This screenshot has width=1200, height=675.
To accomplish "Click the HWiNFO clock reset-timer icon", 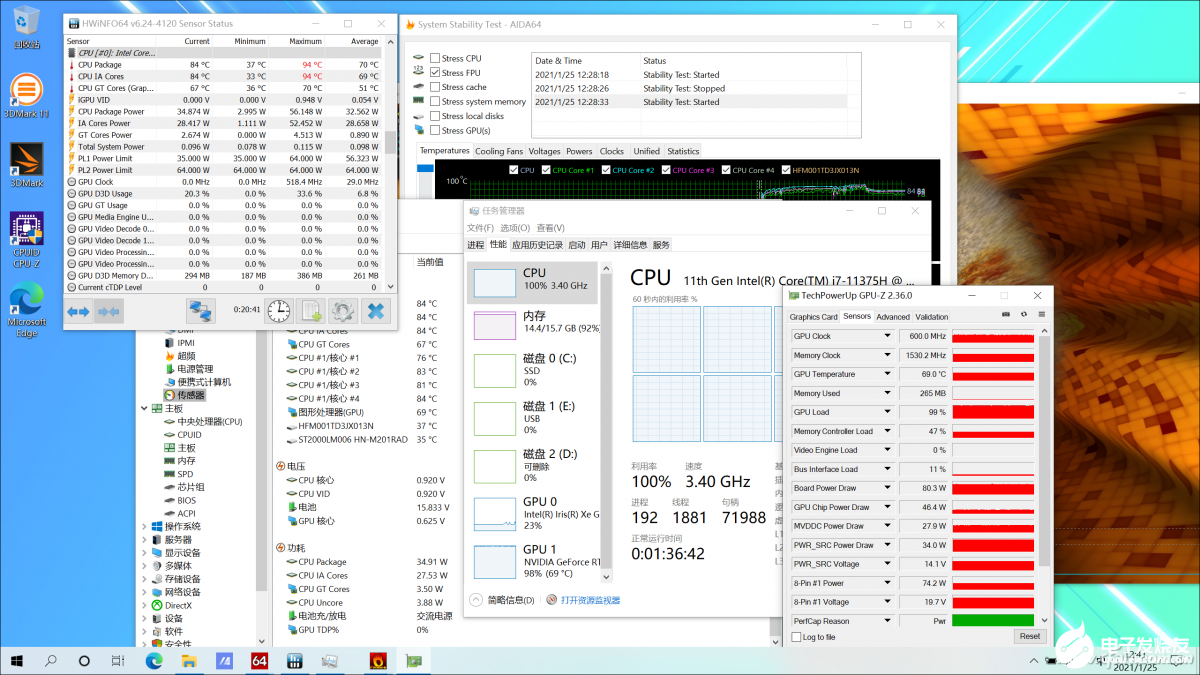I will pyautogui.click(x=279, y=311).
